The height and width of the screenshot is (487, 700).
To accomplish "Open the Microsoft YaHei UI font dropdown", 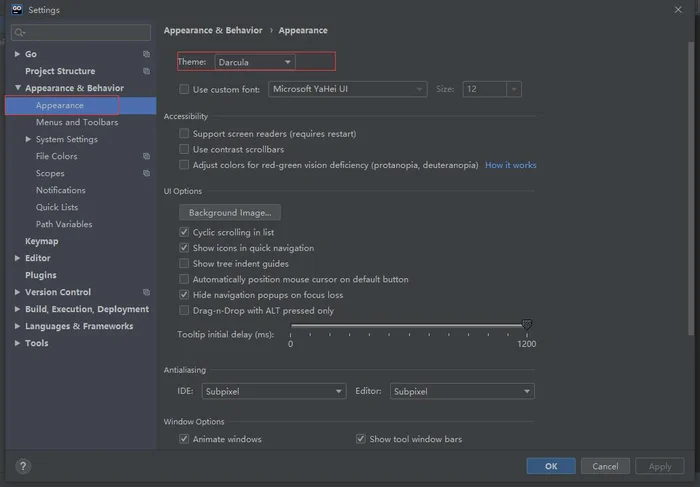I will [x=347, y=89].
